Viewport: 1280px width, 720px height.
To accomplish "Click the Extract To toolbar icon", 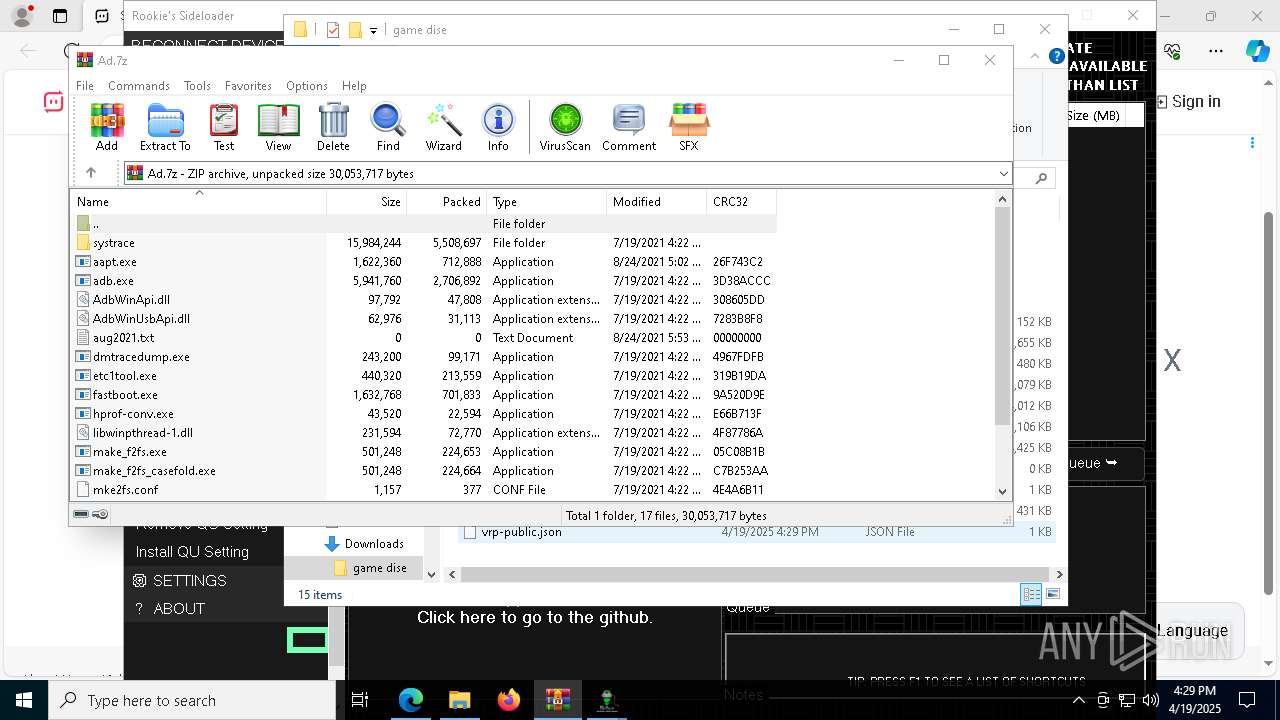I will [165, 127].
